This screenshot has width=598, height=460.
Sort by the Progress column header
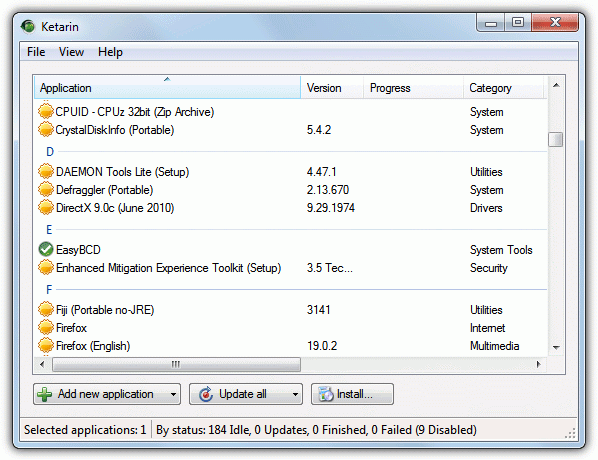tap(413, 88)
